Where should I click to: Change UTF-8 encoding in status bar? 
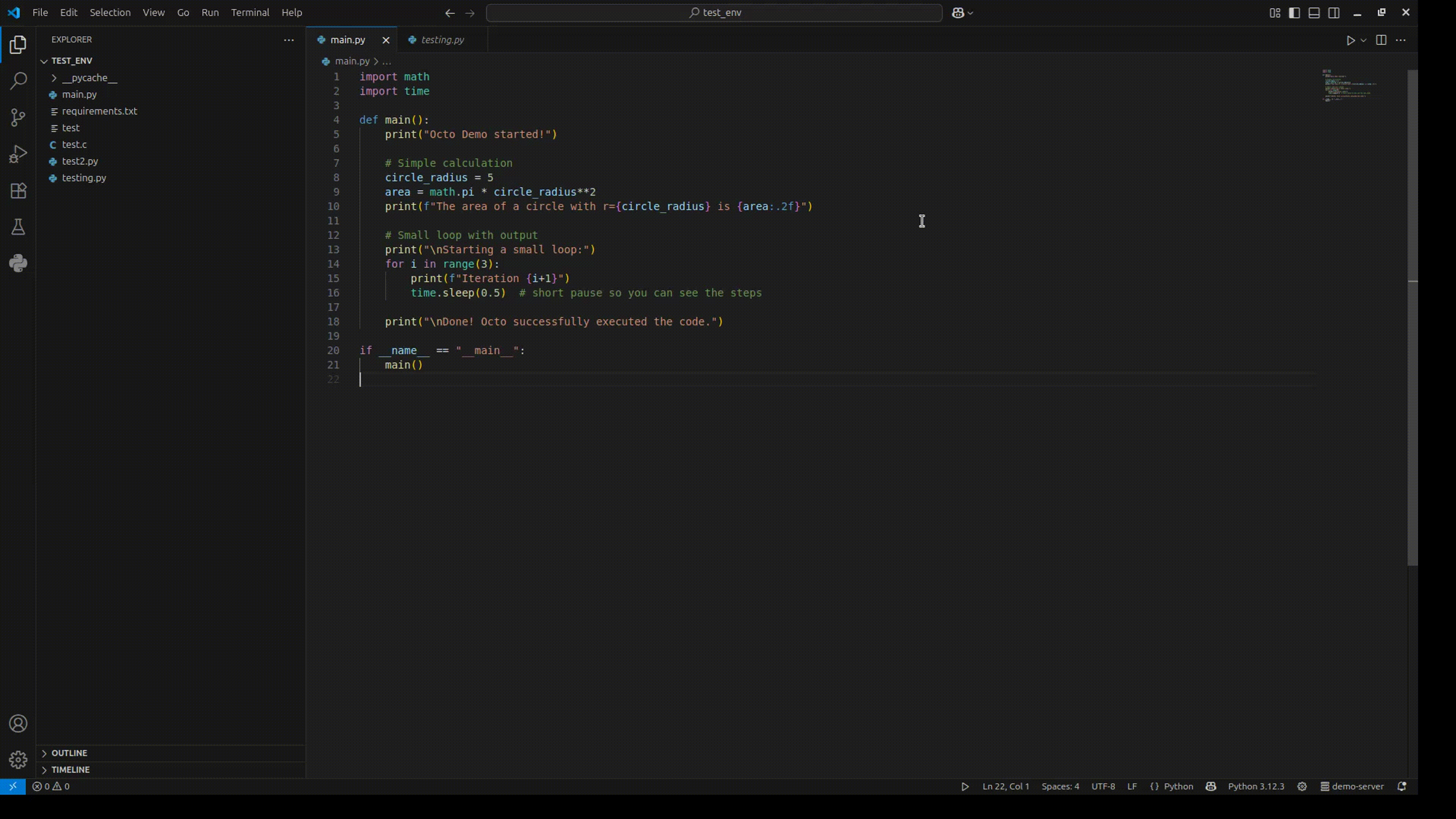tap(1103, 786)
